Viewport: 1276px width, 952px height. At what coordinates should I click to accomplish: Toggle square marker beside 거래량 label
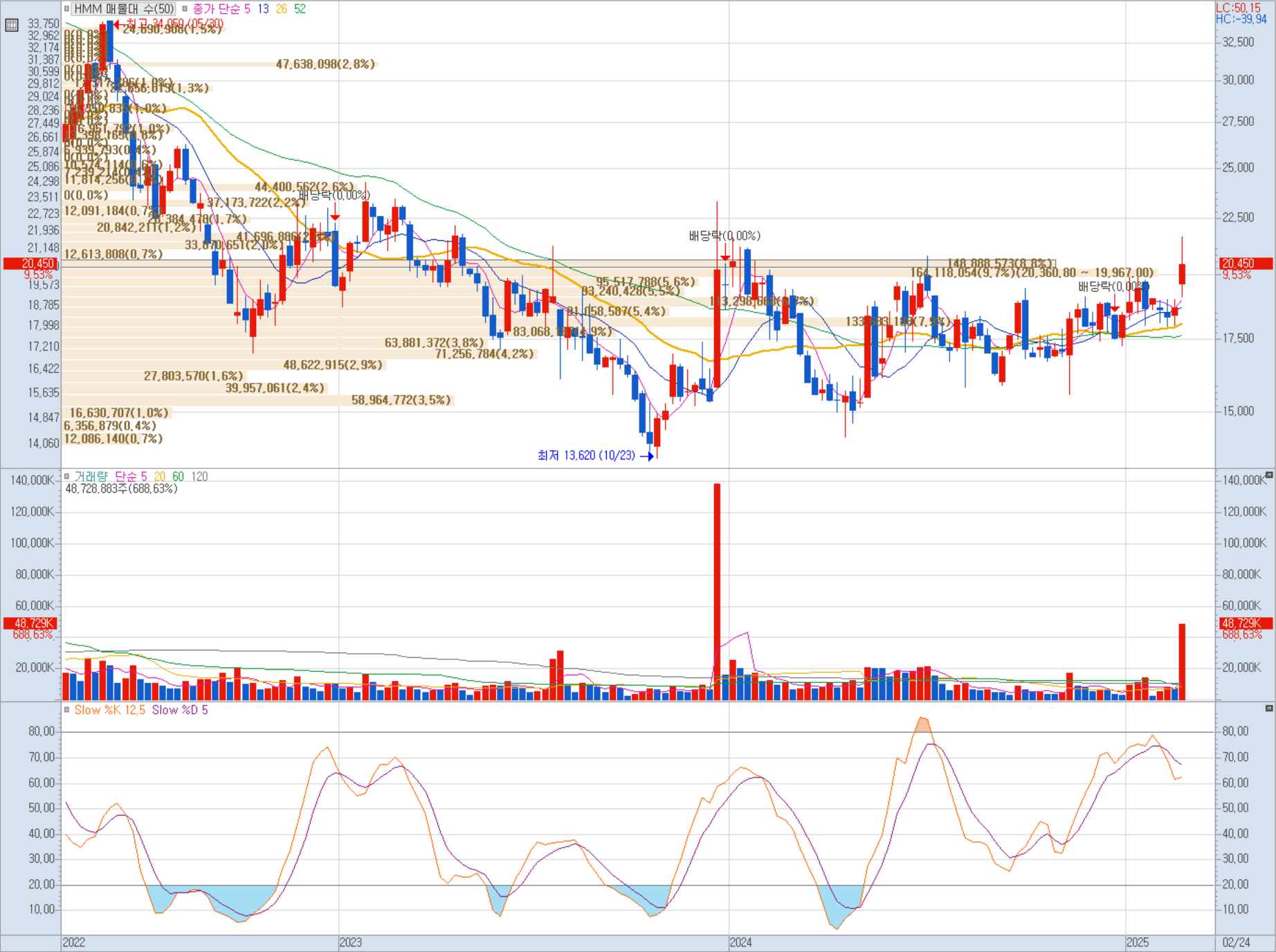tap(66, 476)
